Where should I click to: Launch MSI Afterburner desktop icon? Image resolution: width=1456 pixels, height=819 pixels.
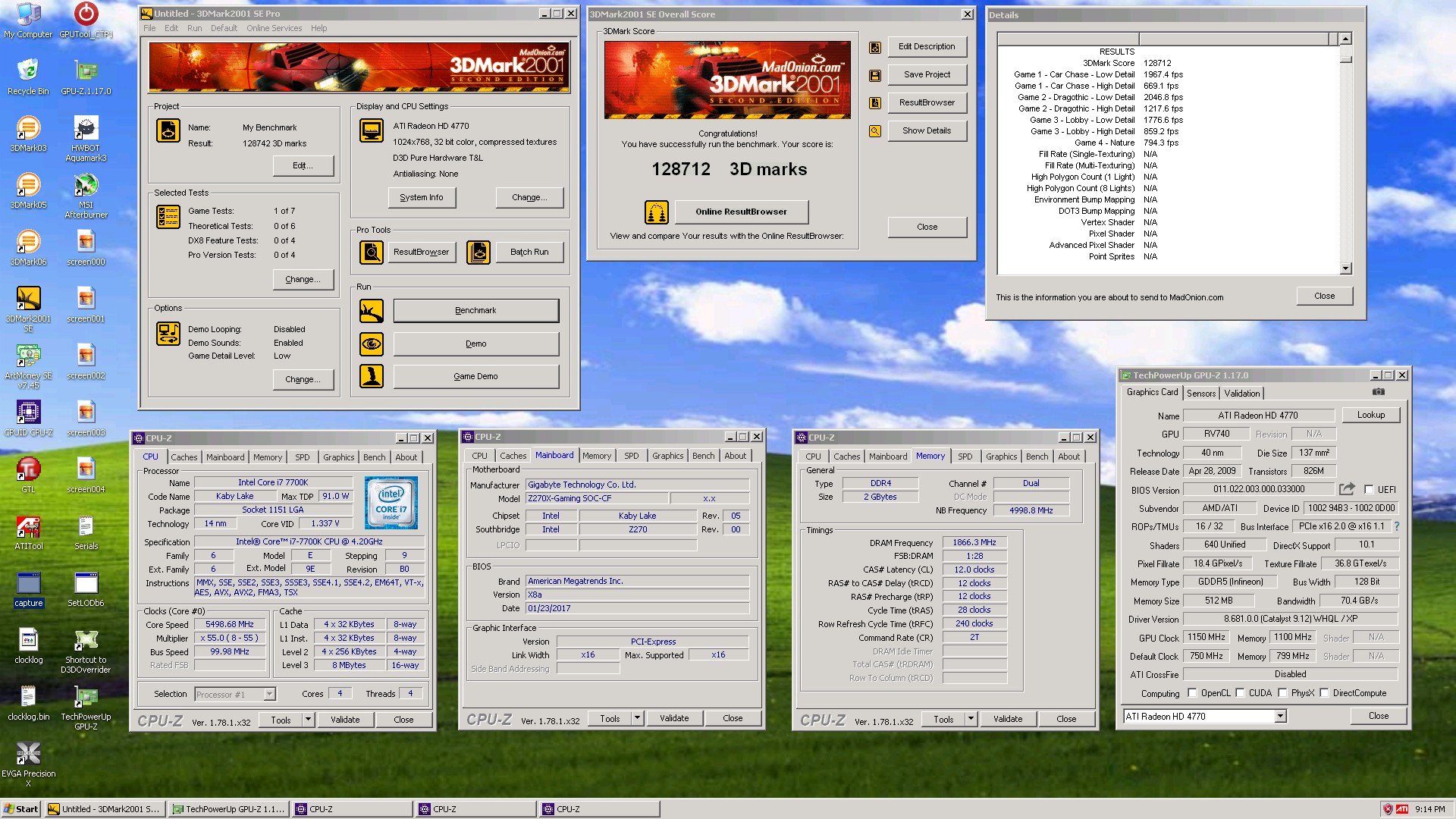coord(86,195)
